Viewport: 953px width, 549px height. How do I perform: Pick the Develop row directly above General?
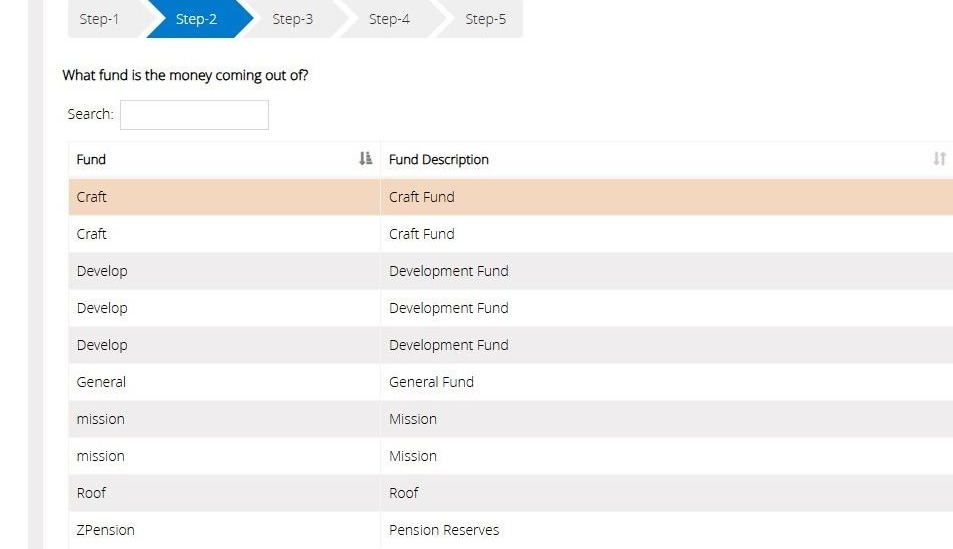pos(511,345)
